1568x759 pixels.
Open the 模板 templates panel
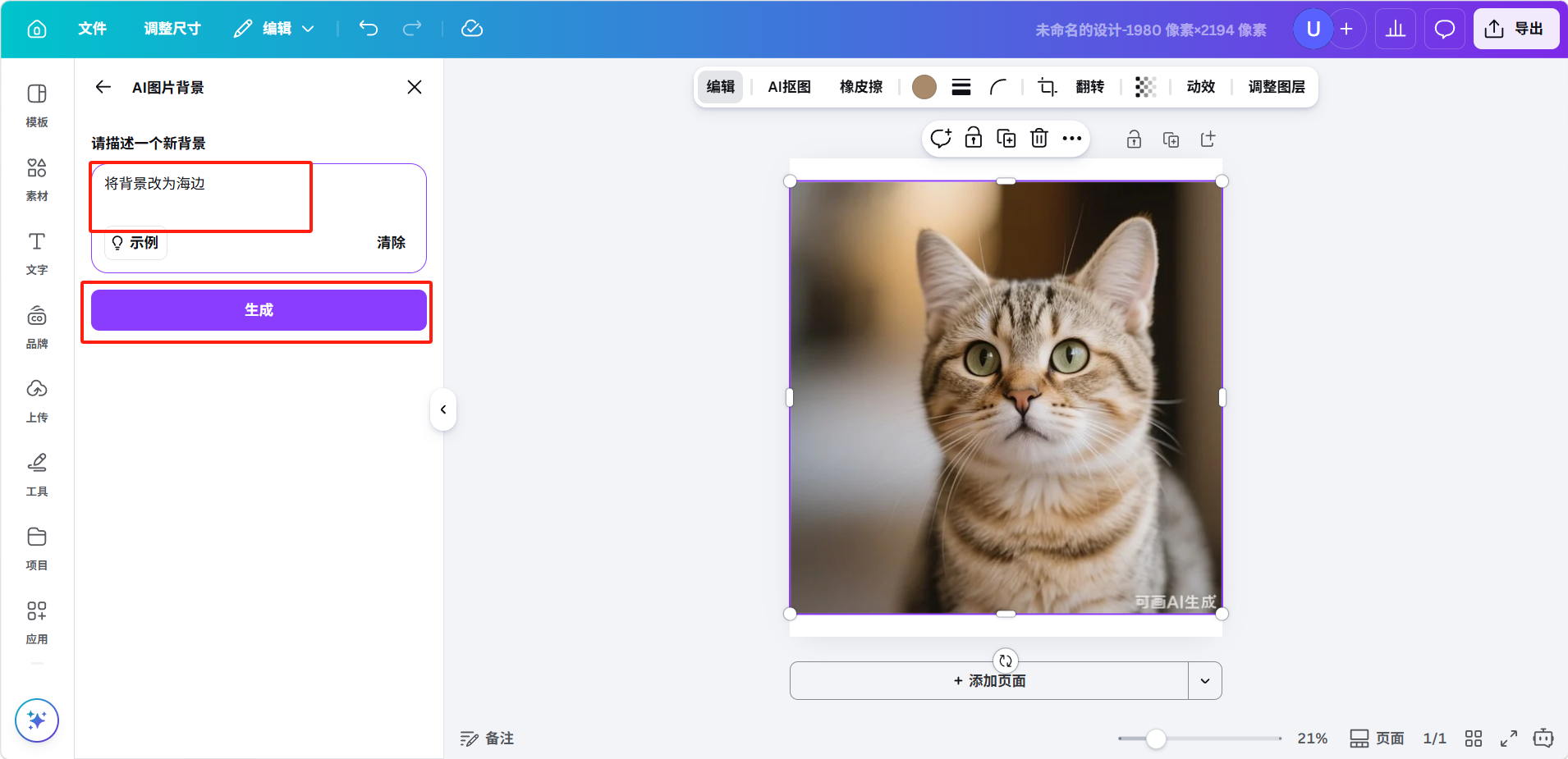[x=37, y=105]
